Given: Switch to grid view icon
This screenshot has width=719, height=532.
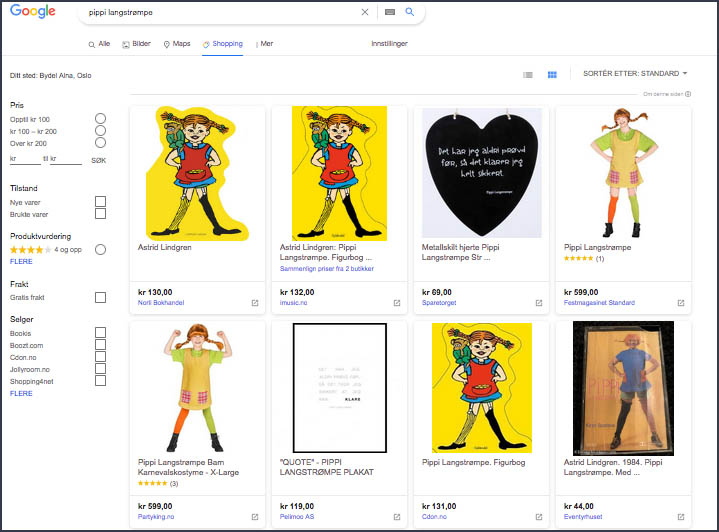Looking at the screenshot, I should click(552, 74).
